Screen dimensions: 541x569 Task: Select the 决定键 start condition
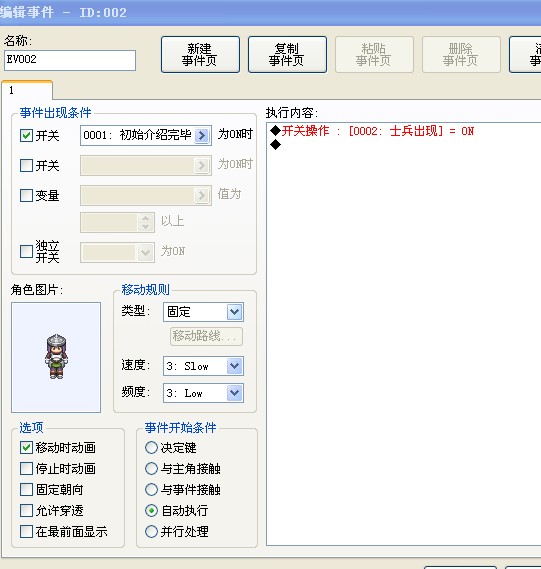(x=151, y=447)
